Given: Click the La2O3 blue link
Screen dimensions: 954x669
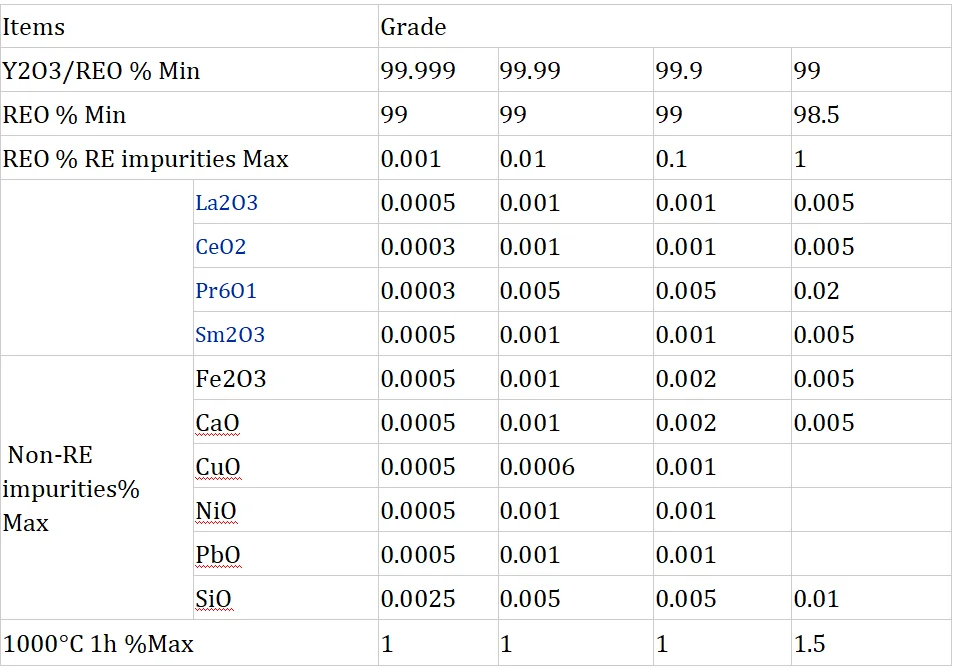Looking at the screenshot, I should (x=226, y=203).
